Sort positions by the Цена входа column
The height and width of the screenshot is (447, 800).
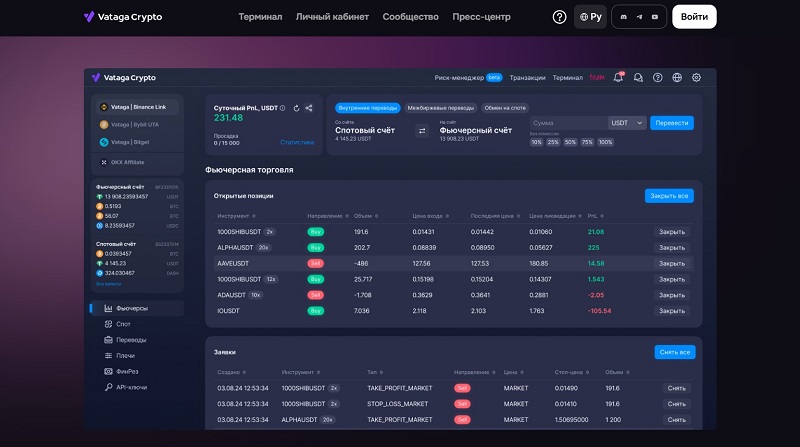pos(431,216)
